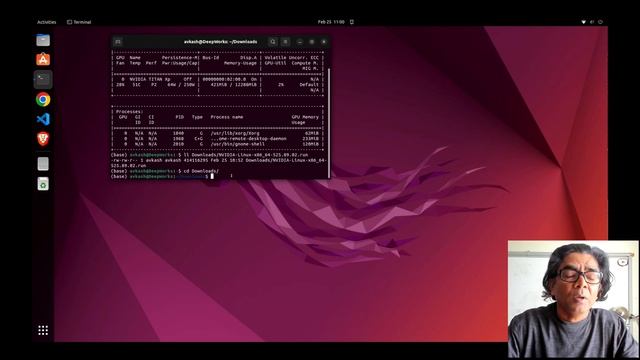Click the Terminal title 'avkash@DeepWorks: ~/Downloads'
Screen dimensions: 640x360
tap(220, 42)
